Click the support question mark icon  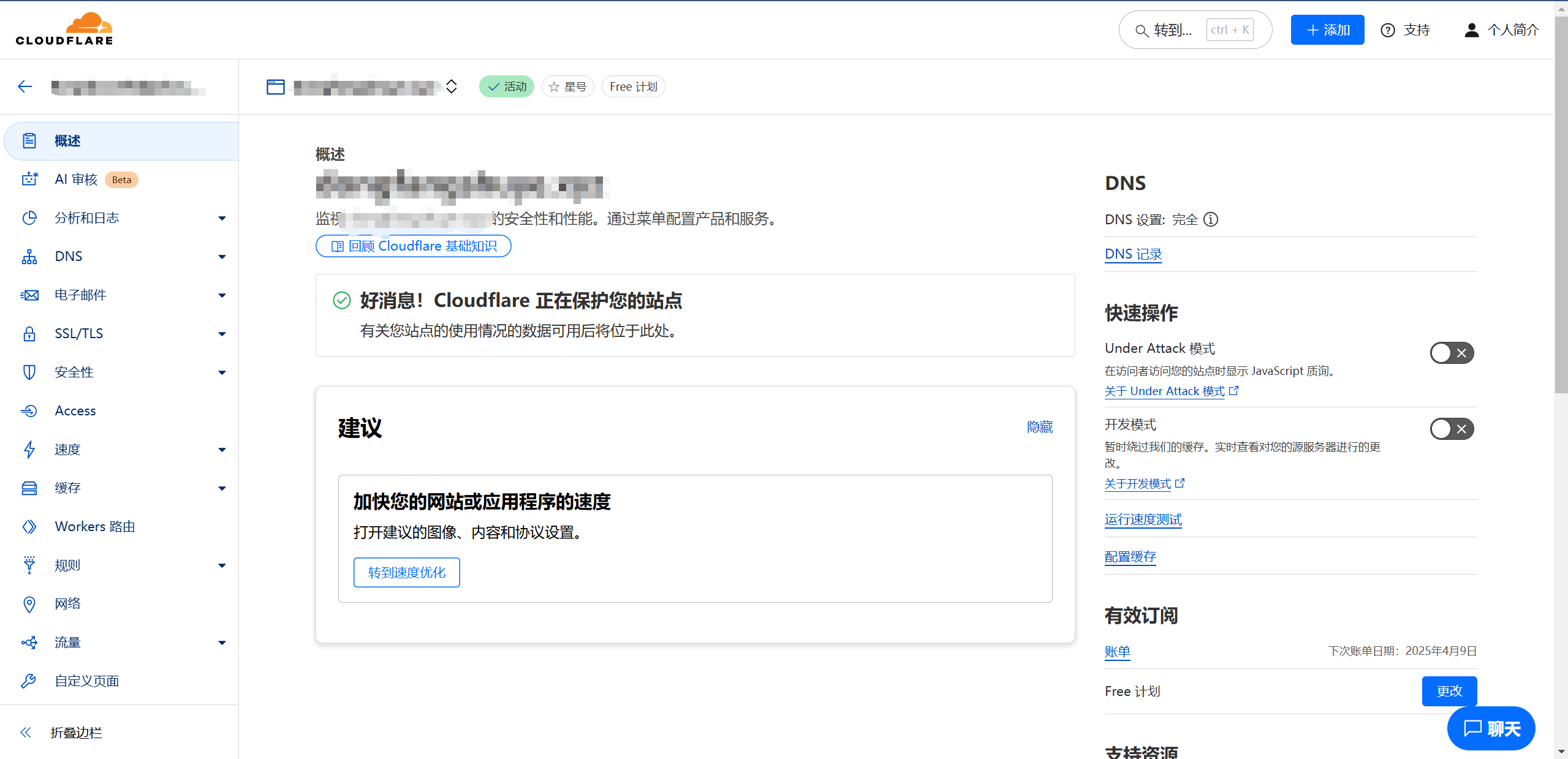point(1388,30)
